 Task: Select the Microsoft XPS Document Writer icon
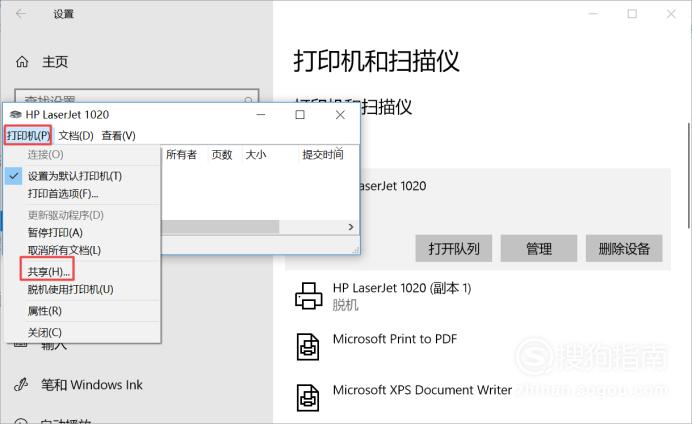pyautogui.click(x=308, y=398)
